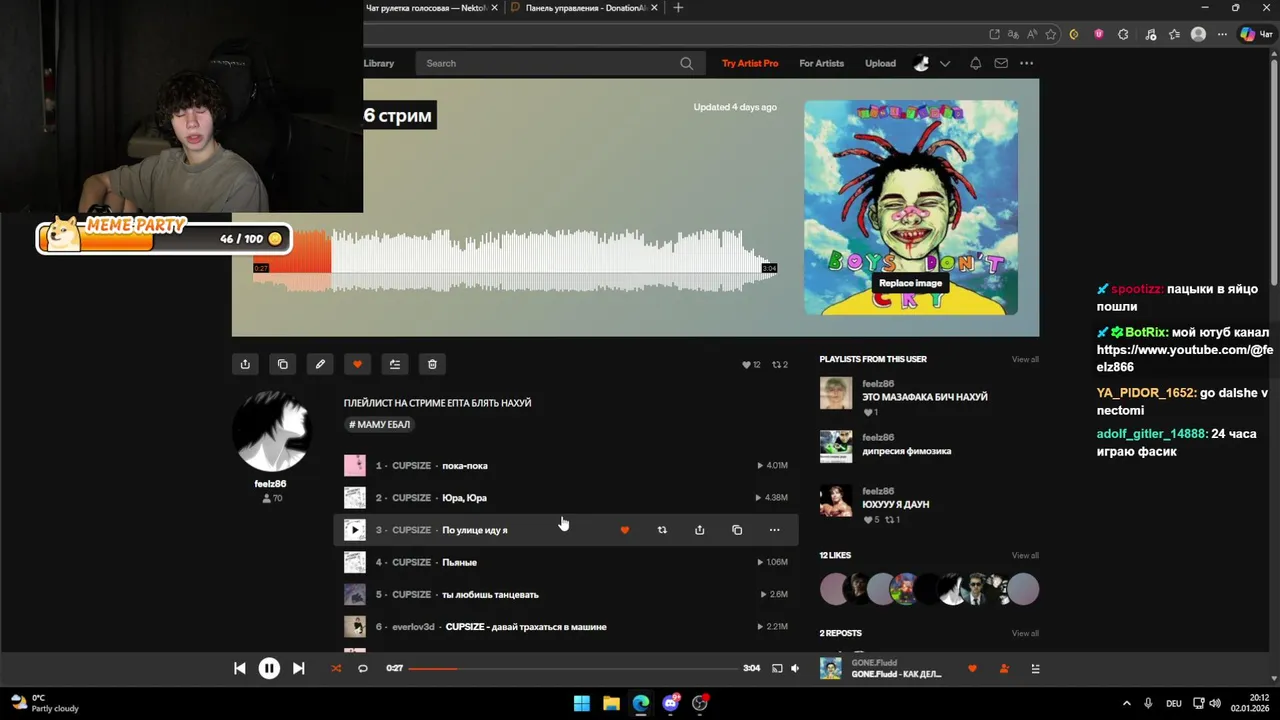1280x720 pixels.
Task: Click feelz86 username link under avatar
Action: (271, 484)
